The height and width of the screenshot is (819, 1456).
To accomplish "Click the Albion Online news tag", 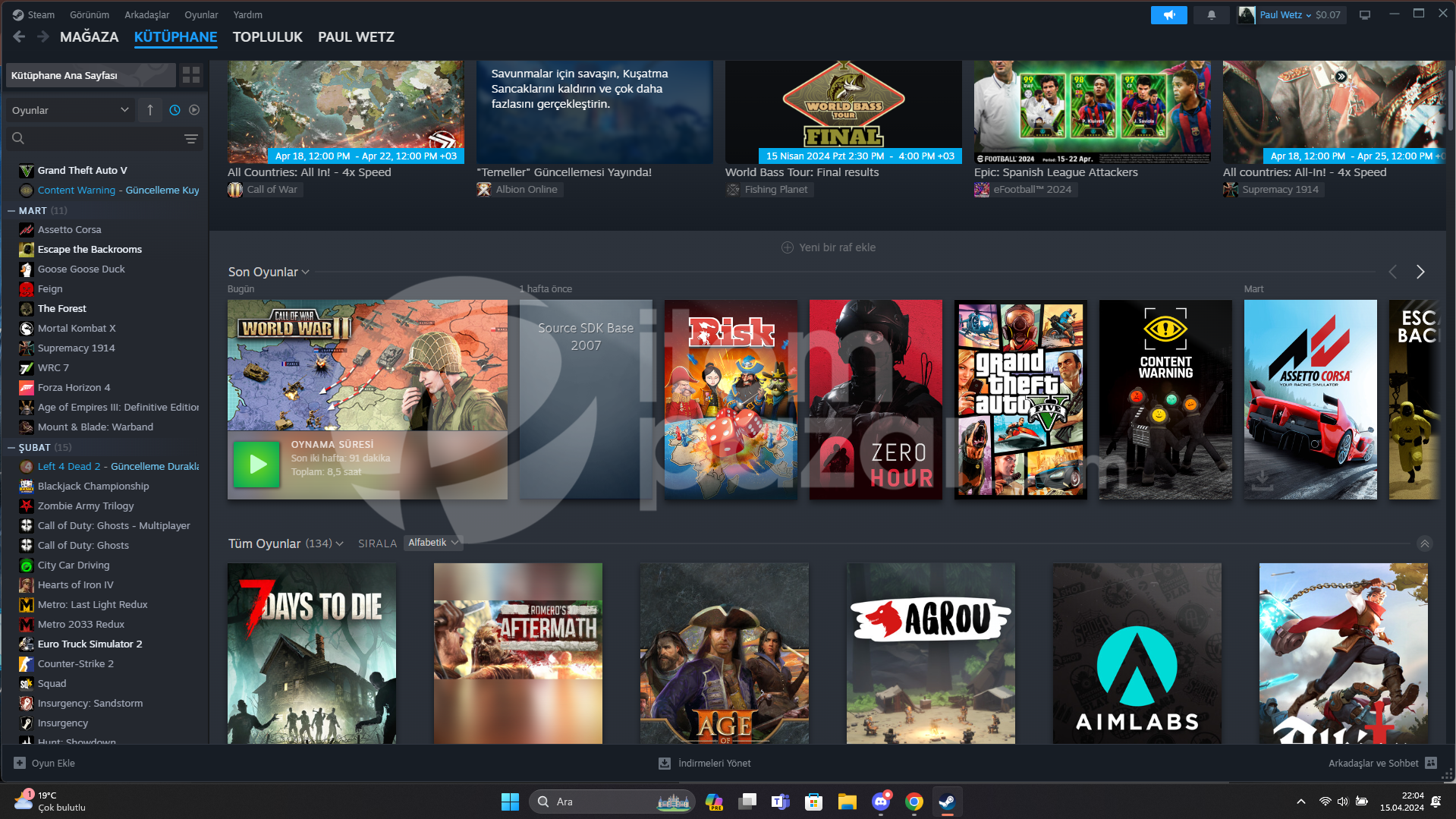I will coord(520,190).
